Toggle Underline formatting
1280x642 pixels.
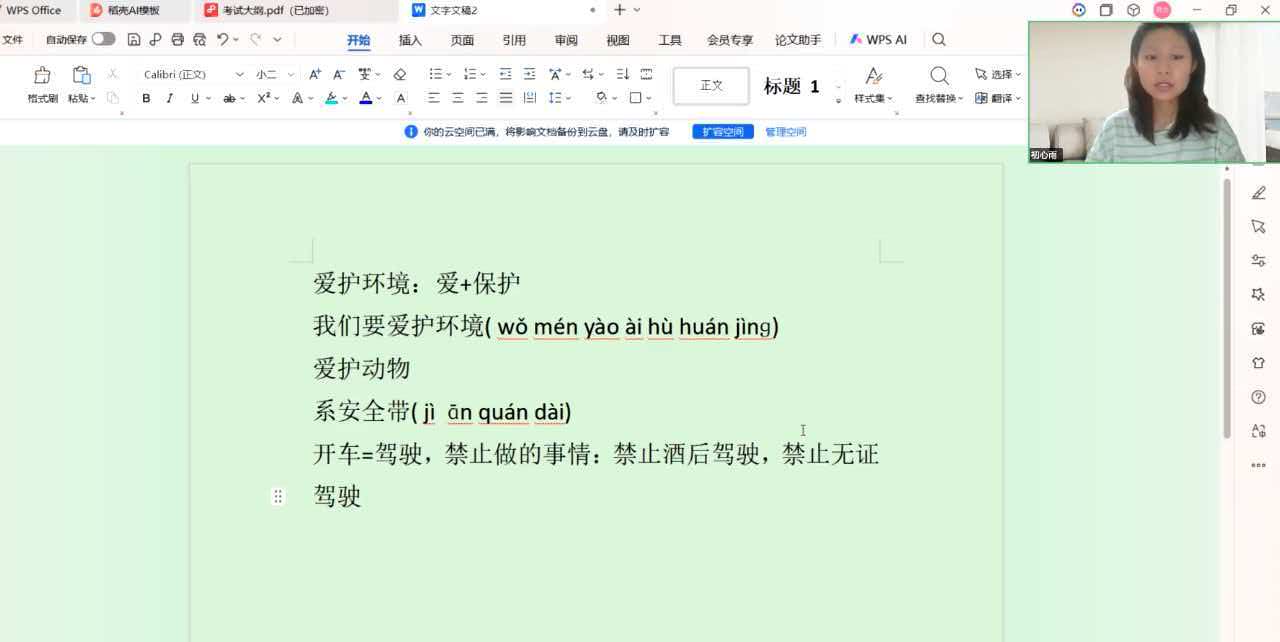(194, 98)
